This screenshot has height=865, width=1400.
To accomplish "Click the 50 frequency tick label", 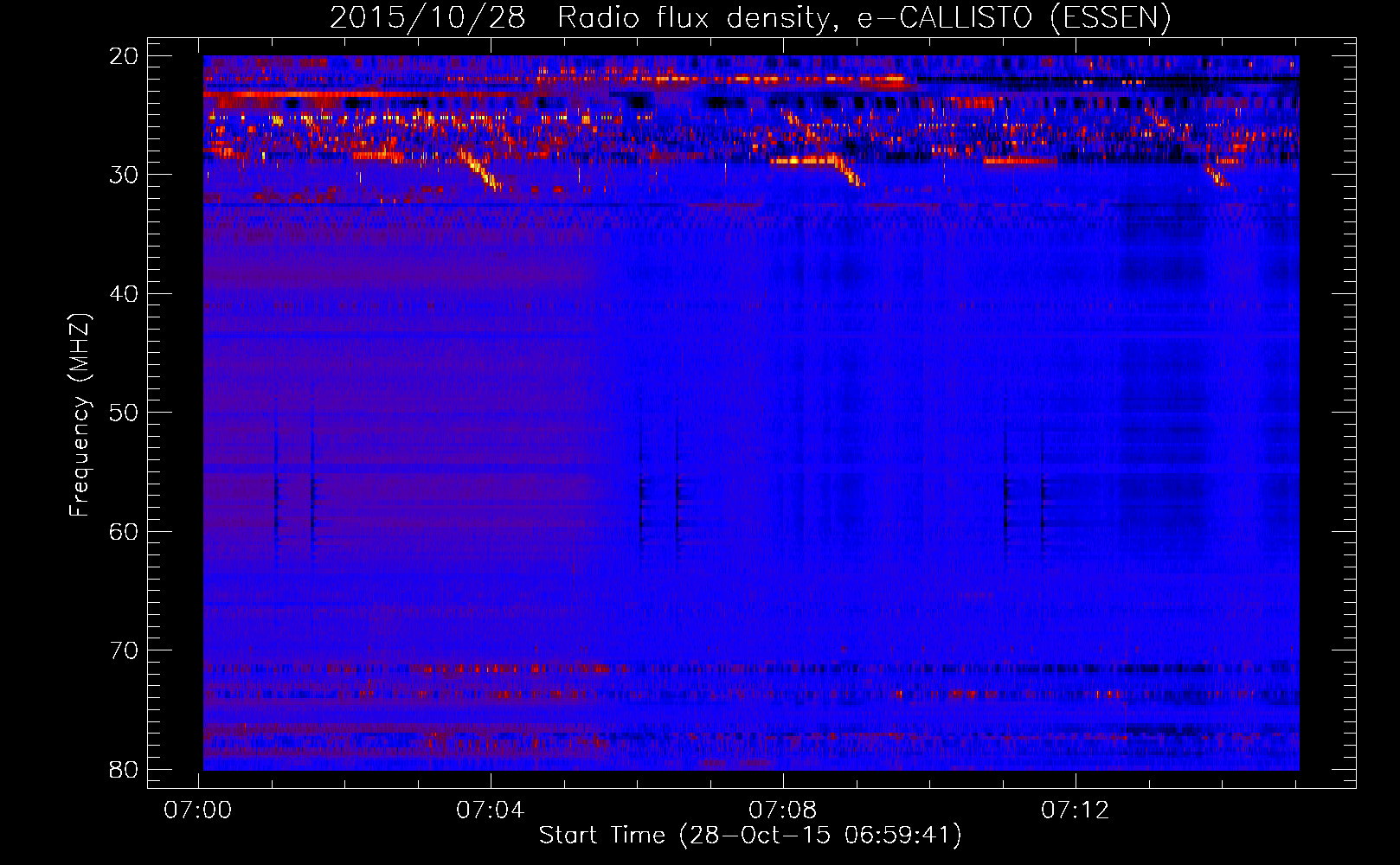I will click(124, 413).
